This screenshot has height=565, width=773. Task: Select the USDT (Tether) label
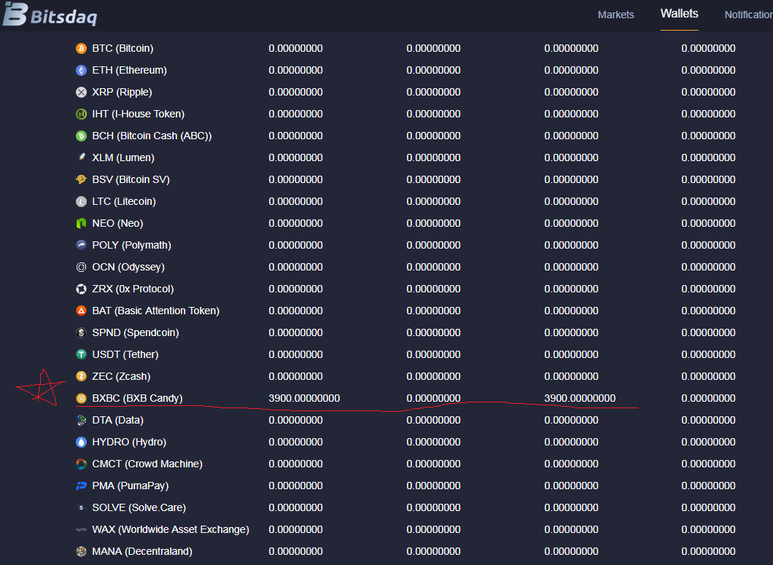125,354
